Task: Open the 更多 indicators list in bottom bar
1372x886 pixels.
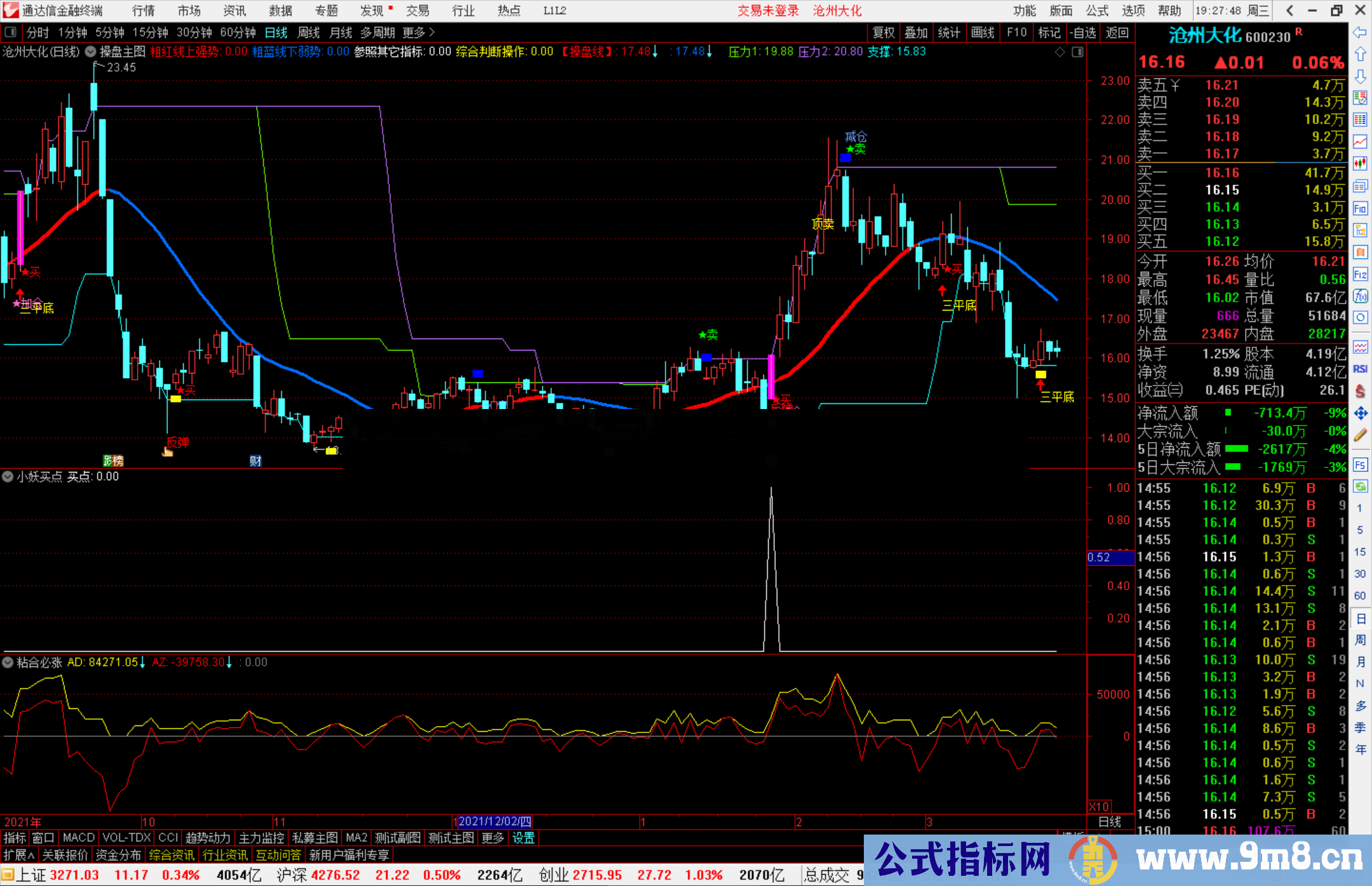Action: click(492, 838)
